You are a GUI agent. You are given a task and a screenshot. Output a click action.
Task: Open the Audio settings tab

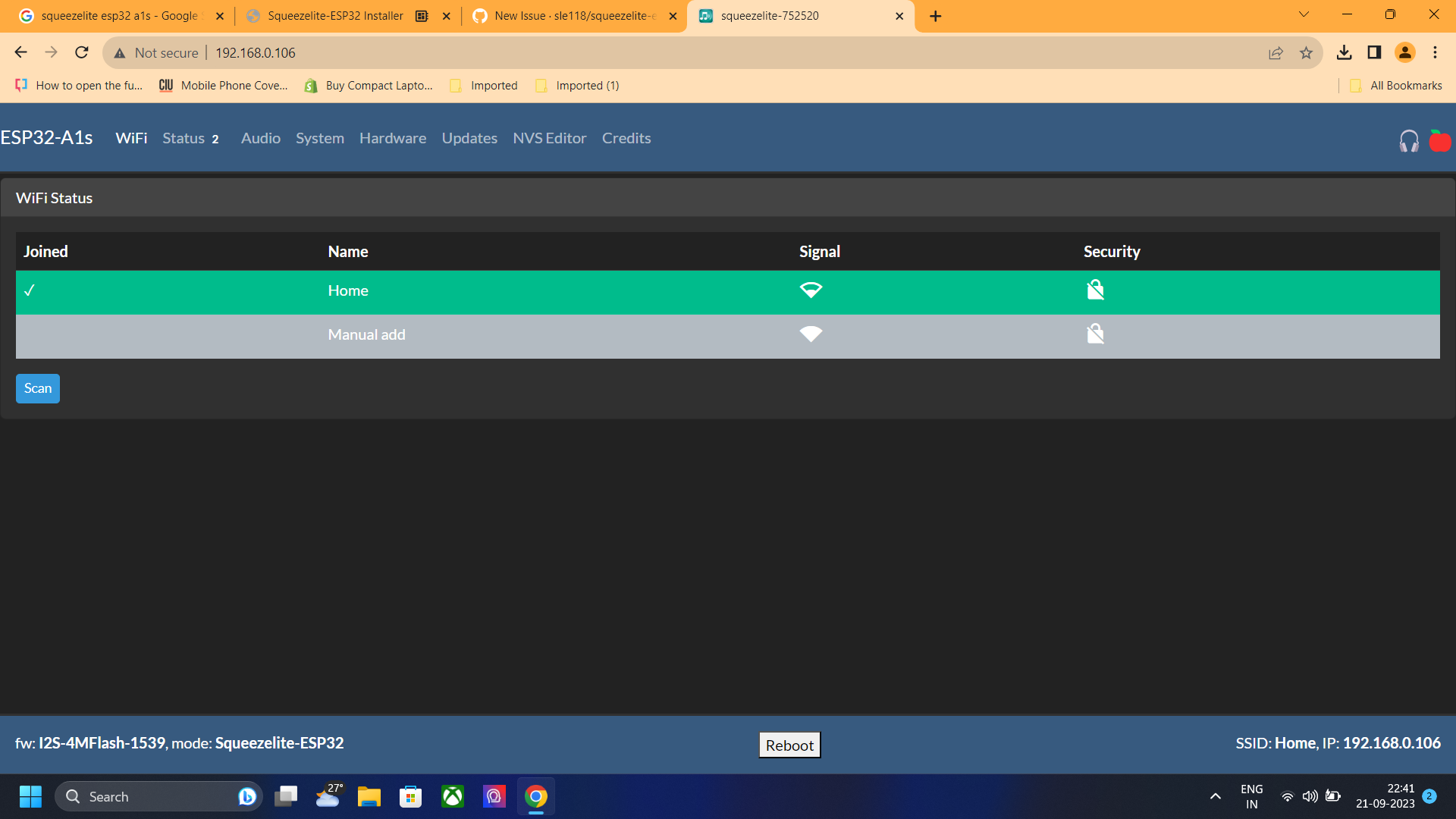(x=260, y=139)
